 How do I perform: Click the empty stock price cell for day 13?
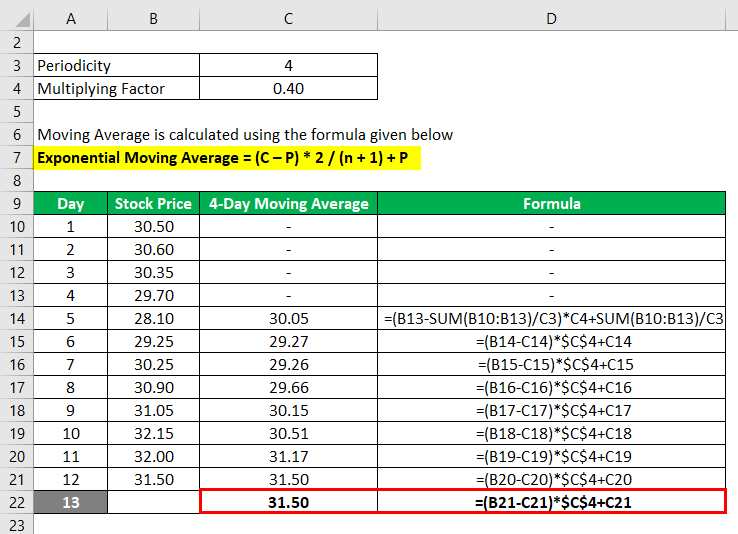coord(153,502)
